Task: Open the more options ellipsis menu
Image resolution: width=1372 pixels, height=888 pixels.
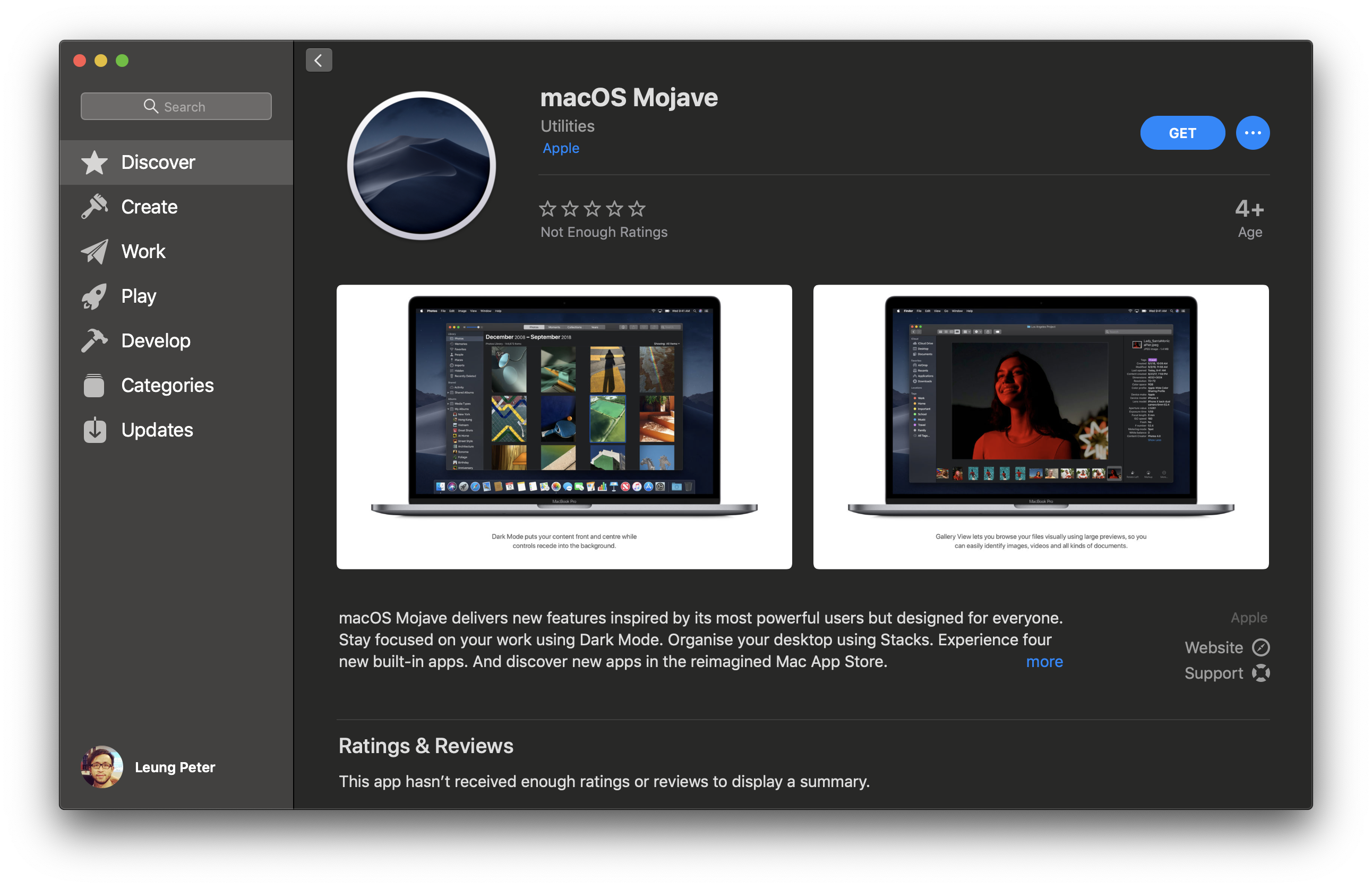Action: (1252, 133)
